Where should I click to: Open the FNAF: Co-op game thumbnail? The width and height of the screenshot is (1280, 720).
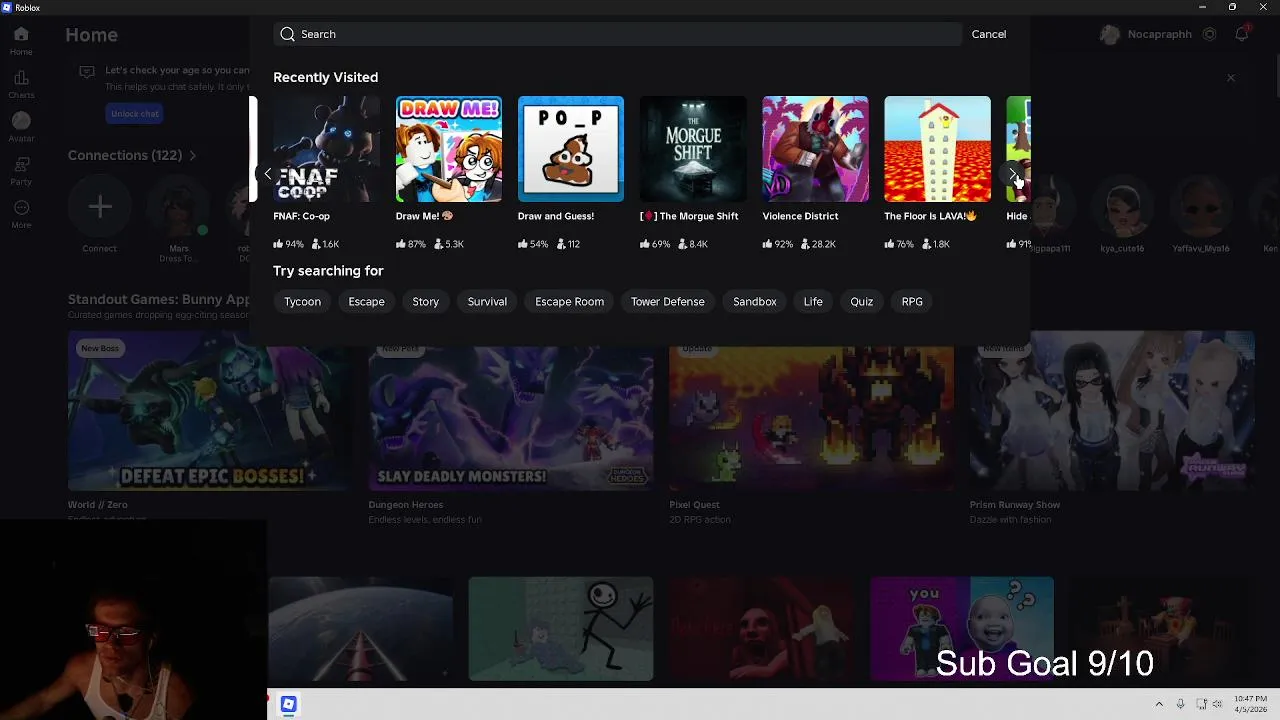click(326, 149)
